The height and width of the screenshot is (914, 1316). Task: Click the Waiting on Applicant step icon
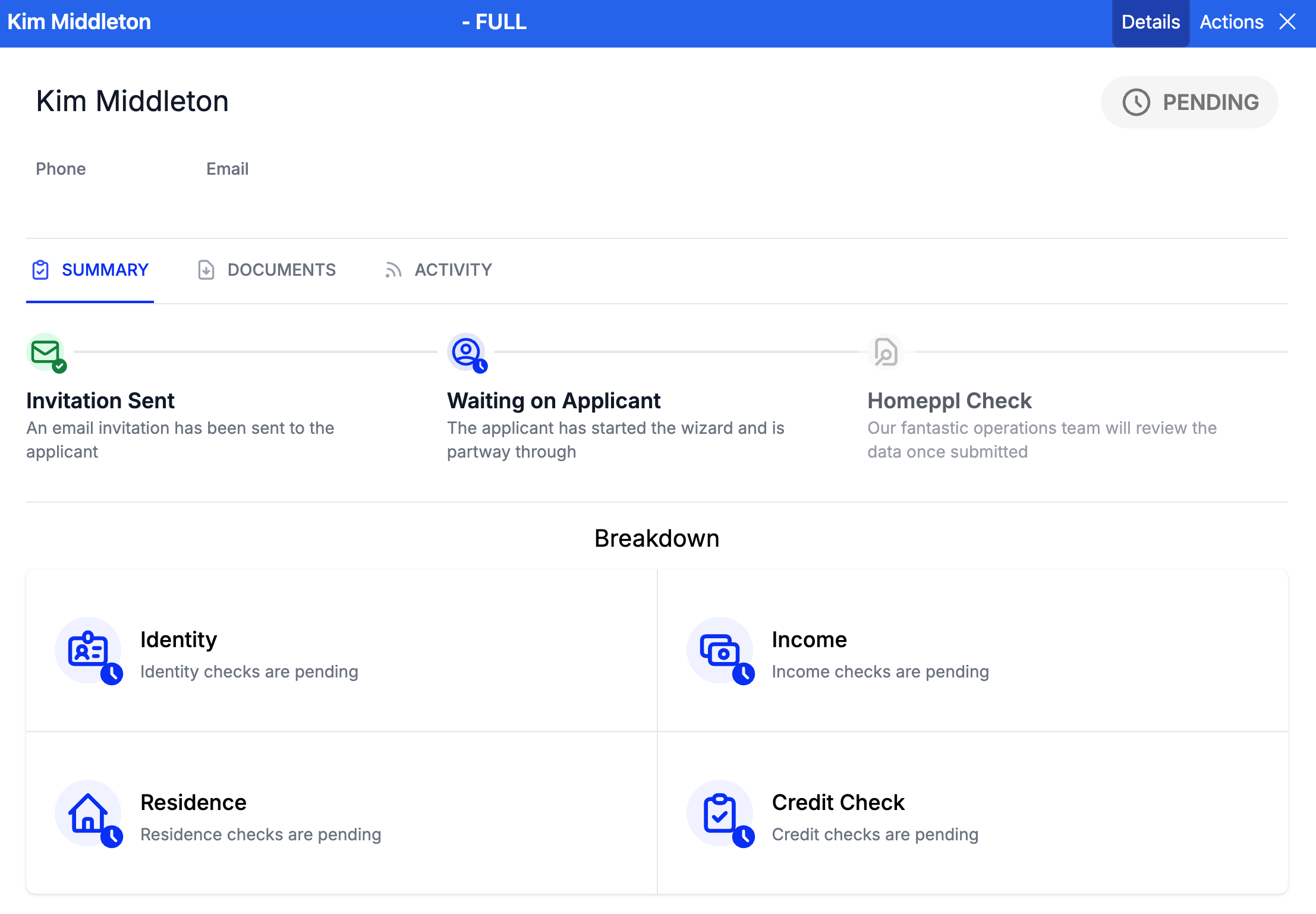click(x=467, y=352)
